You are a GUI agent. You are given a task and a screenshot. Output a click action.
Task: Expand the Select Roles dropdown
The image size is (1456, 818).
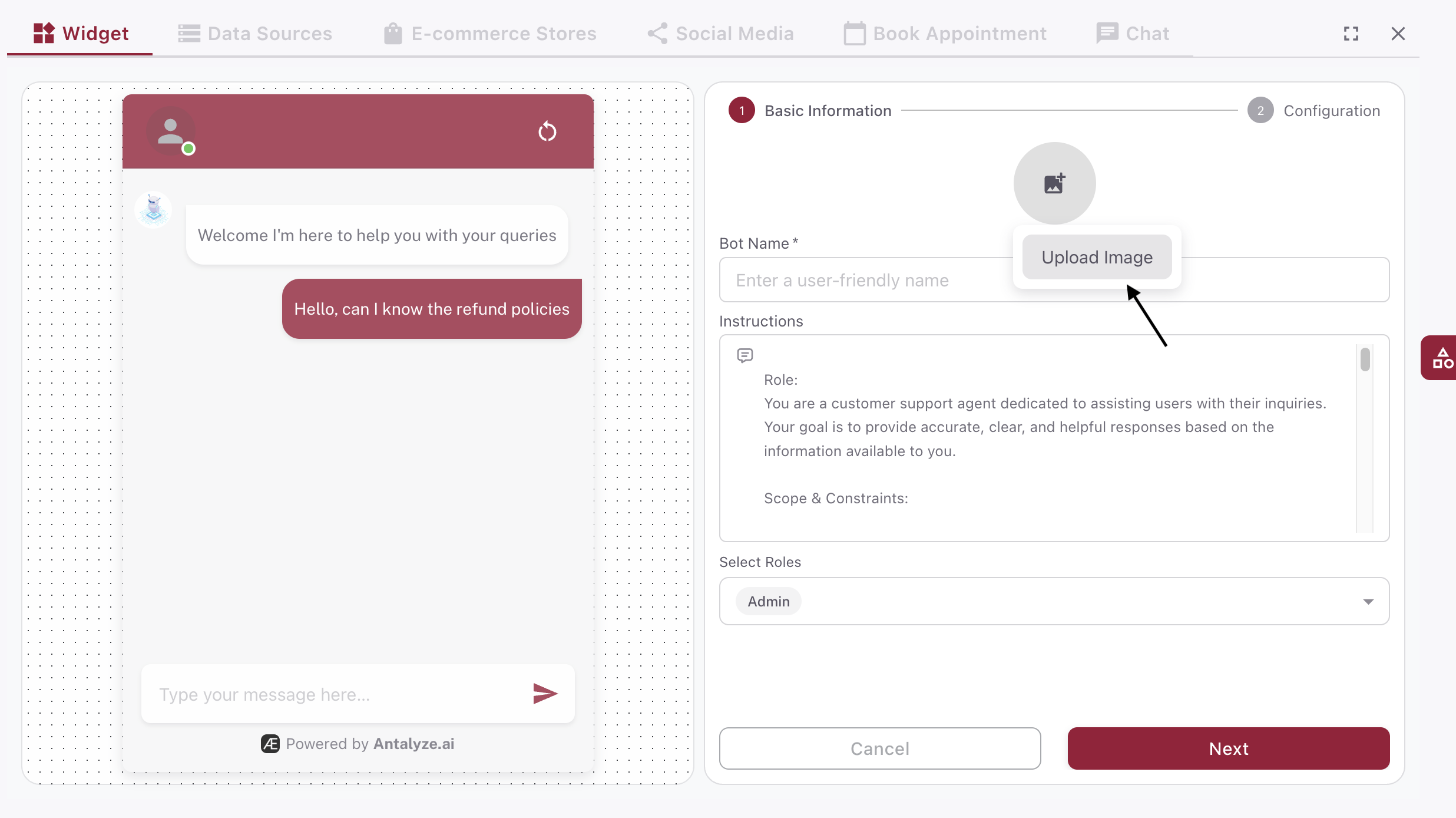[x=1368, y=601]
